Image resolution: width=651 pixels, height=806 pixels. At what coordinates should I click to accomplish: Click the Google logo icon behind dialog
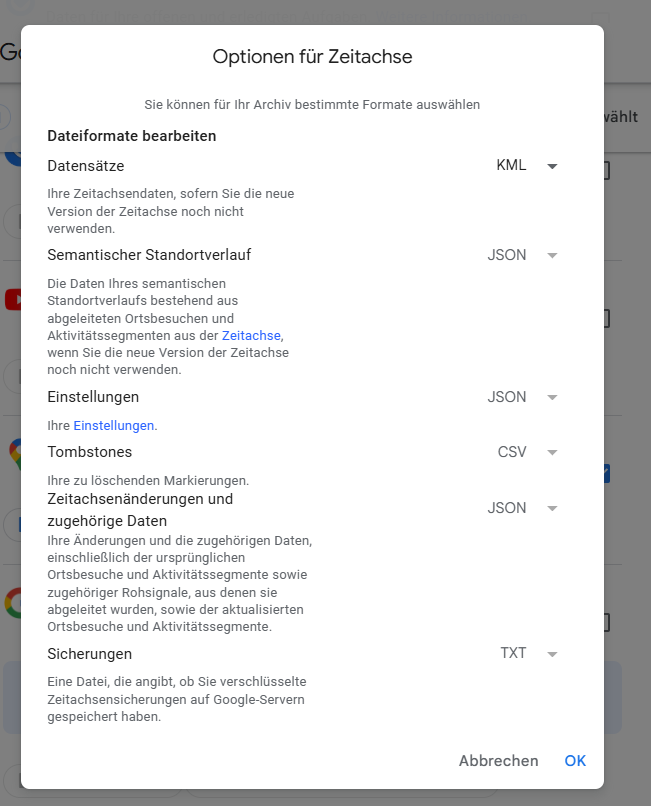(14, 603)
